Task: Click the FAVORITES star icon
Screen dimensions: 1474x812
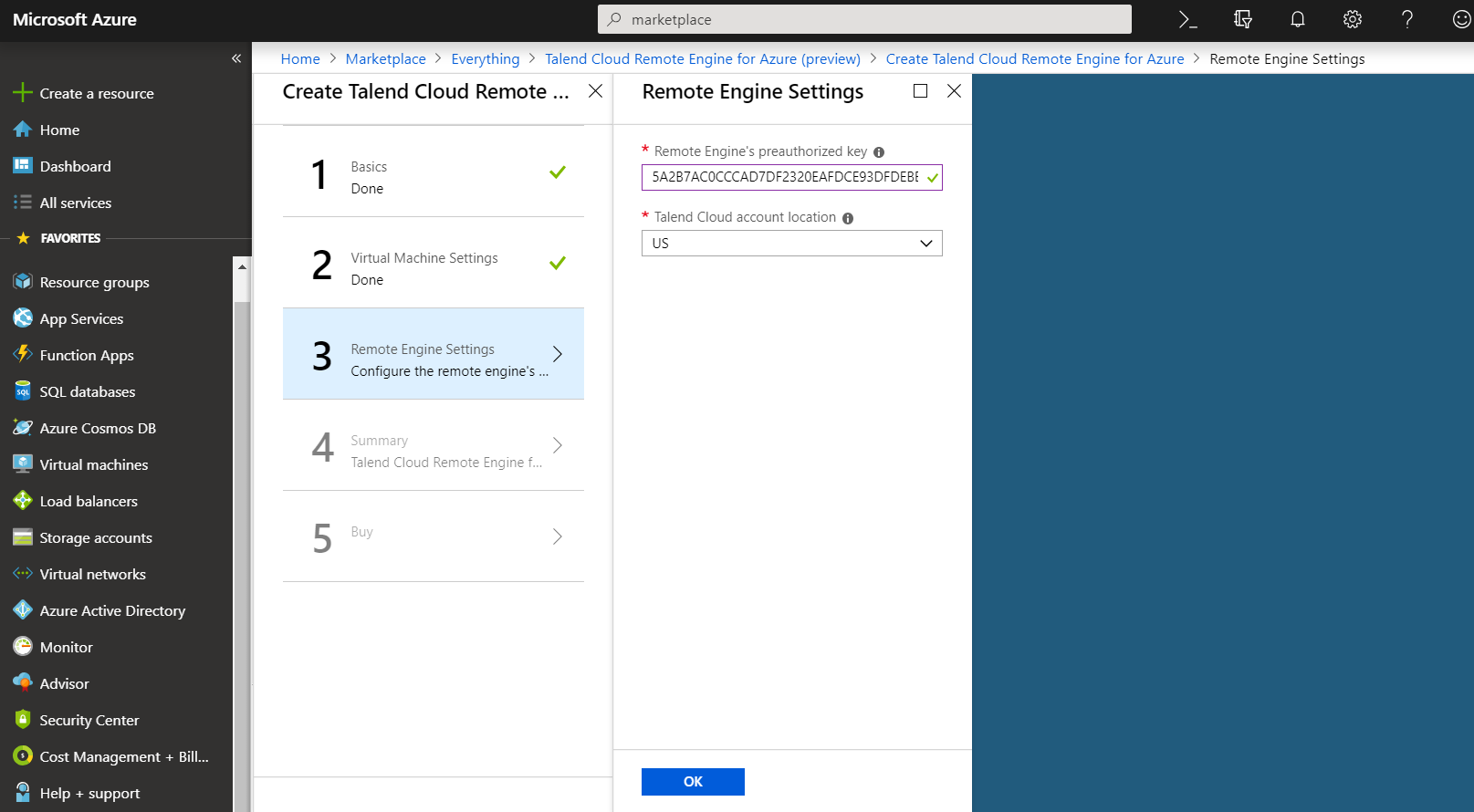Action: coord(23,238)
